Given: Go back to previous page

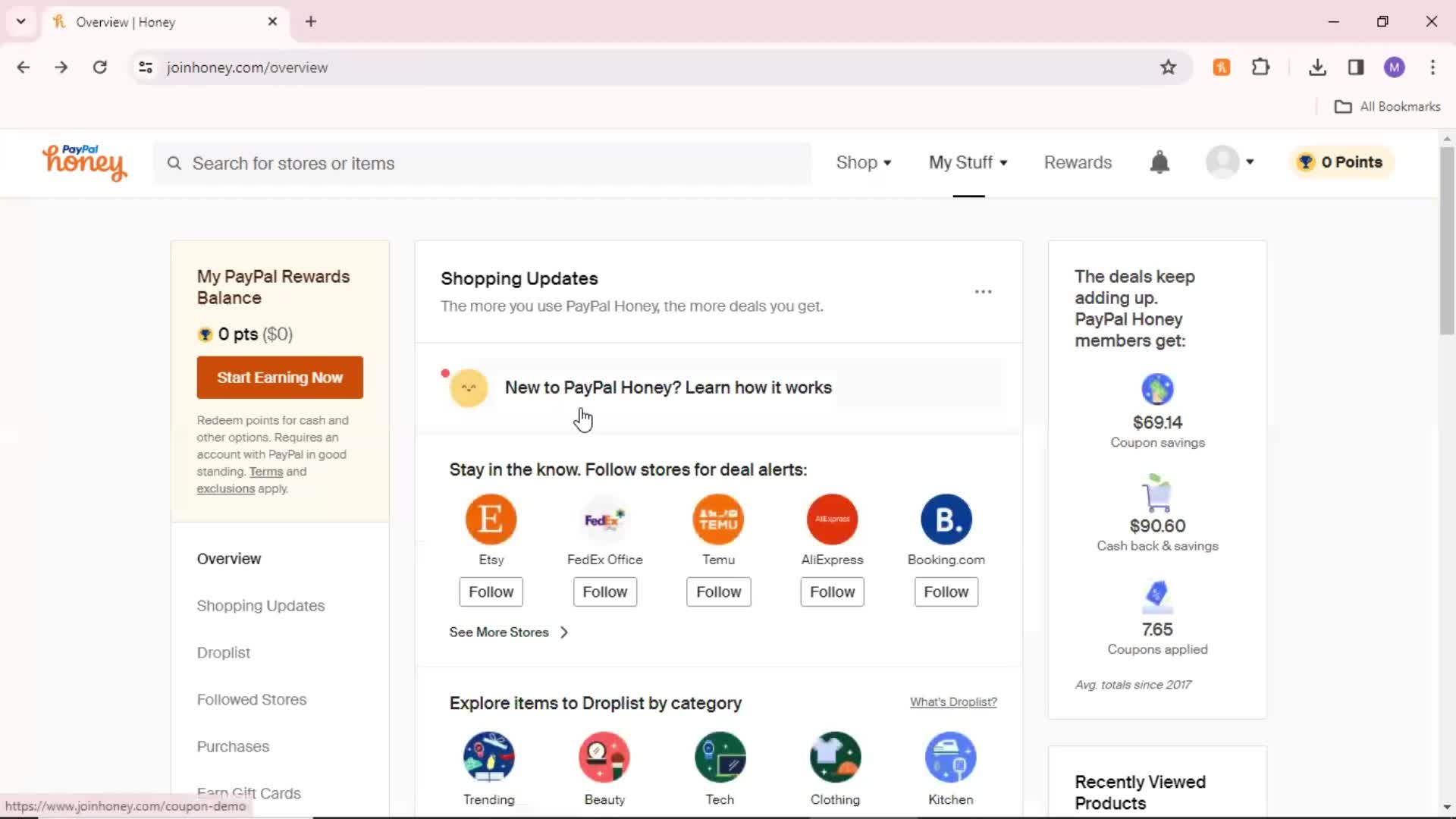Looking at the screenshot, I should pos(24,67).
